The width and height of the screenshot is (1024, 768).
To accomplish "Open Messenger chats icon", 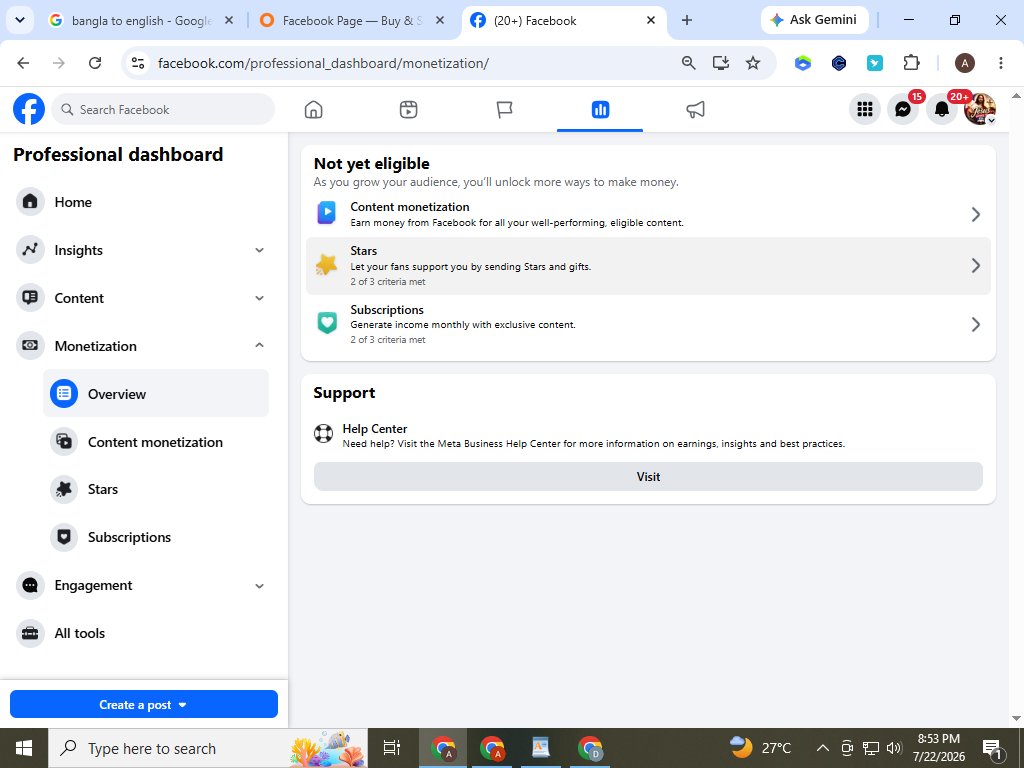I will coord(903,109).
